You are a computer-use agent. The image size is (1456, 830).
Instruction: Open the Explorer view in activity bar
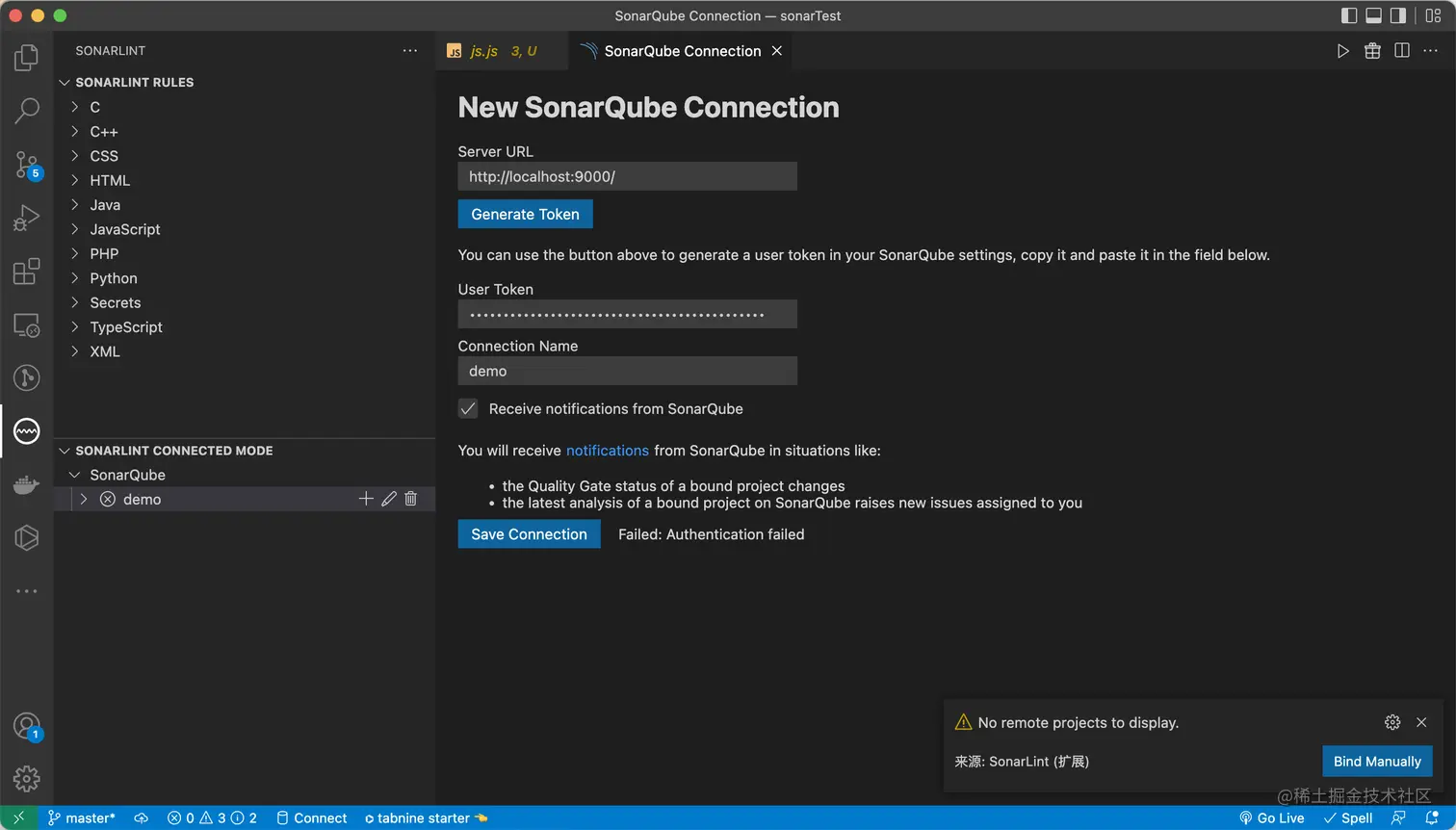coord(27,58)
